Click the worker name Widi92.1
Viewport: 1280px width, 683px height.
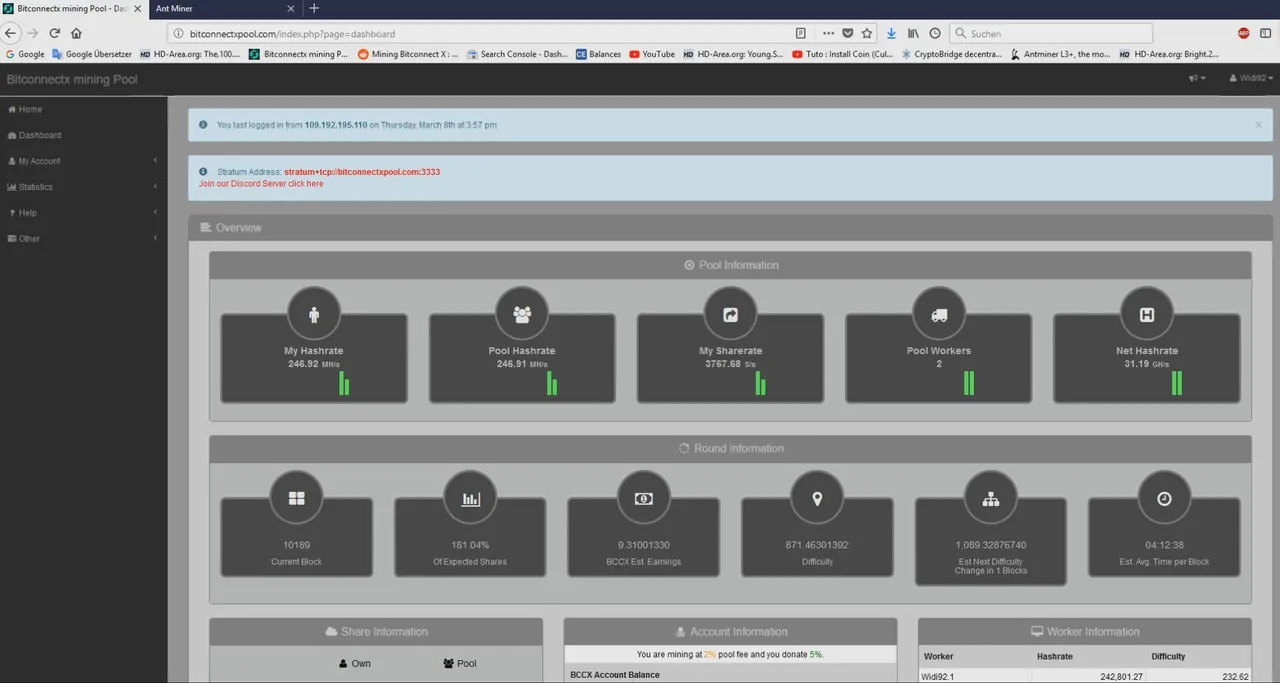(x=939, y=677)
